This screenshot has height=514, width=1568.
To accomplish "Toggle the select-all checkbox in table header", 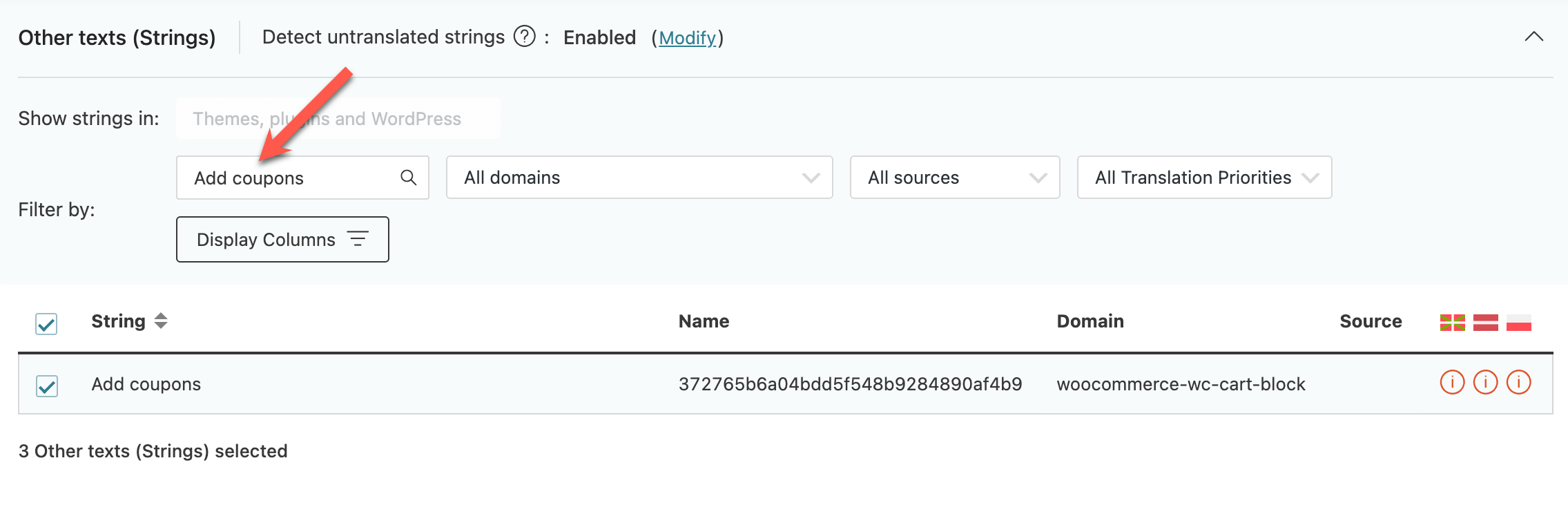I will tap(46, 323).
